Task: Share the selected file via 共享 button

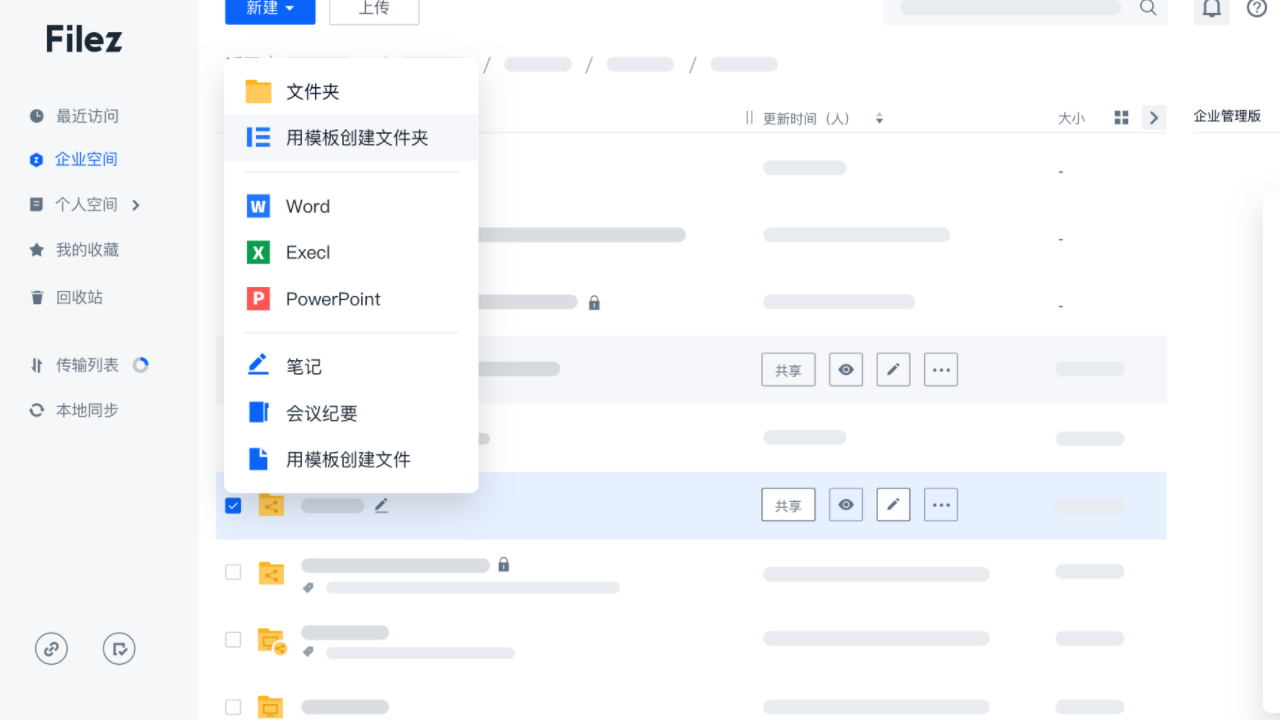Action: [788, 504]
